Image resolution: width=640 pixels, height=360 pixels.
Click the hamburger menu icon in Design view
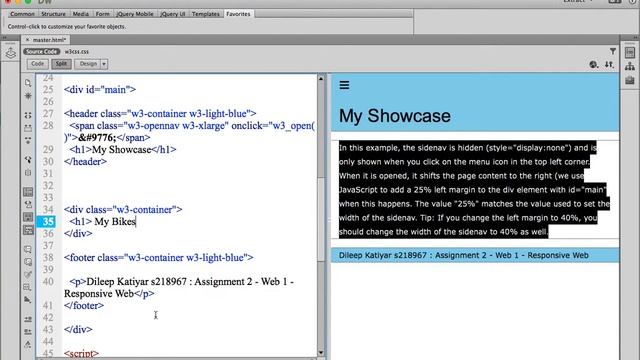(344, 85)
